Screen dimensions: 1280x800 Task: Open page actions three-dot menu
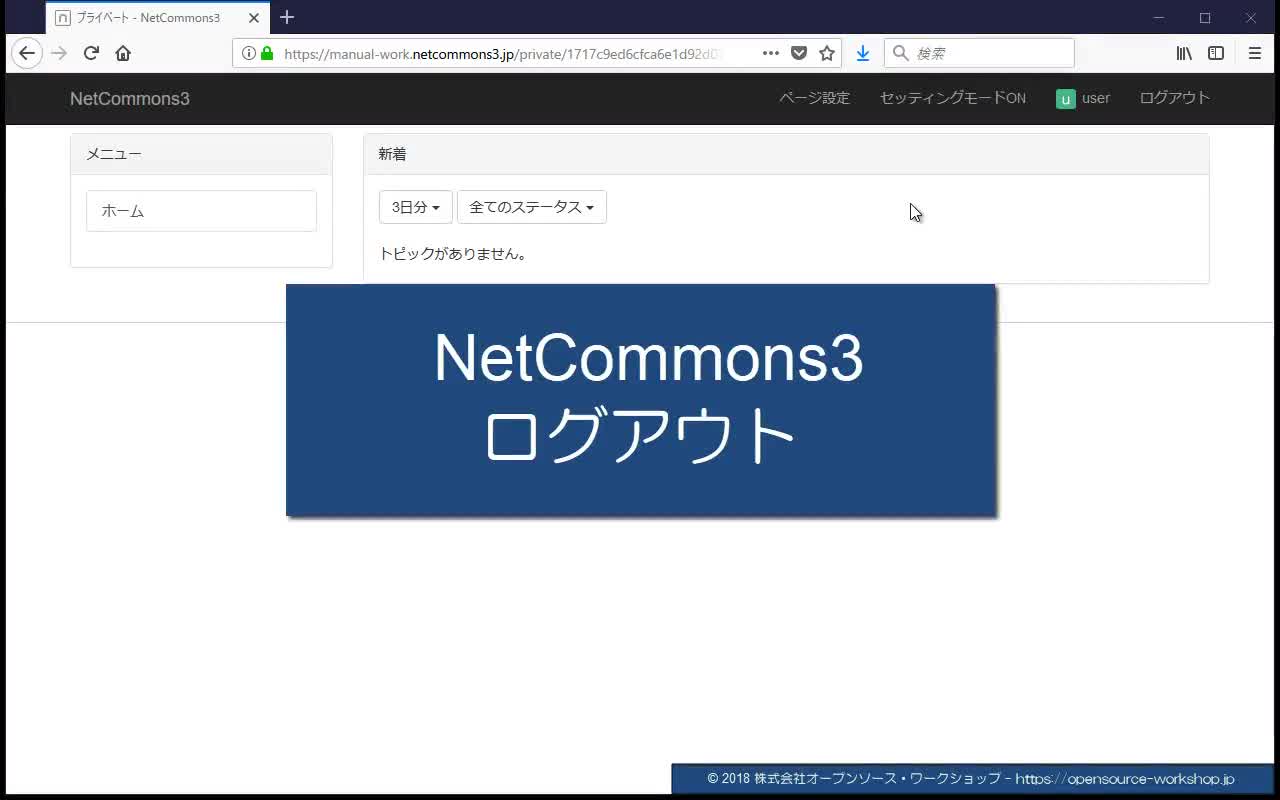[771, 53]
